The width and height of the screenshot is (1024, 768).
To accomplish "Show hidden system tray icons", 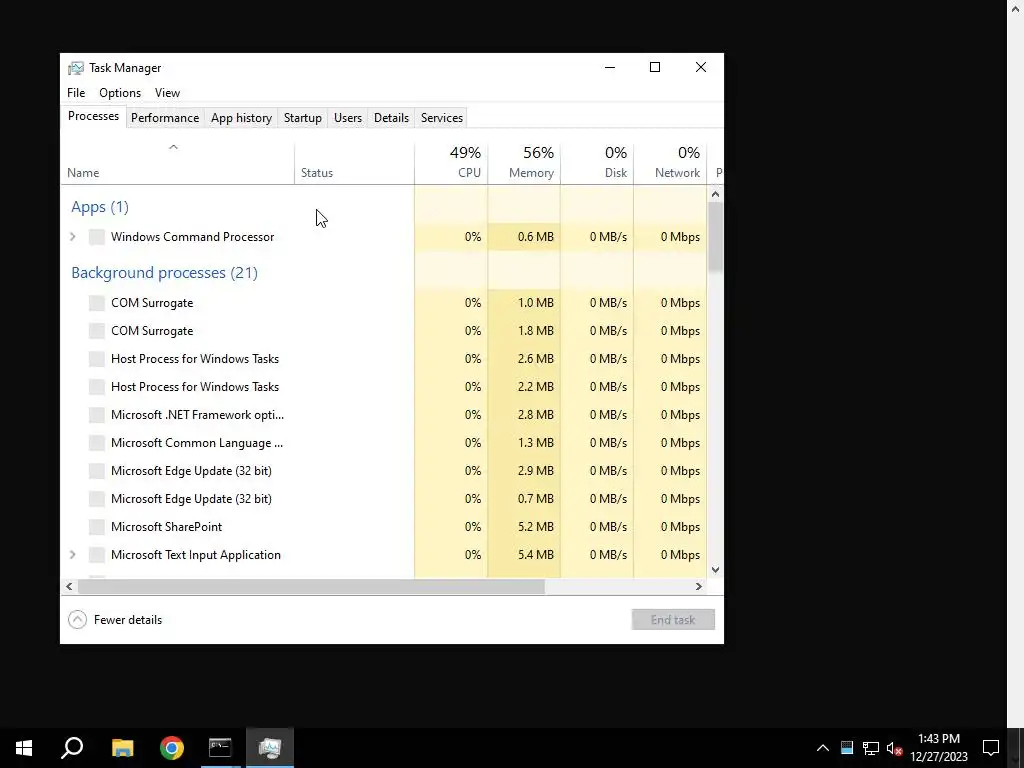I will click(823, 748).
